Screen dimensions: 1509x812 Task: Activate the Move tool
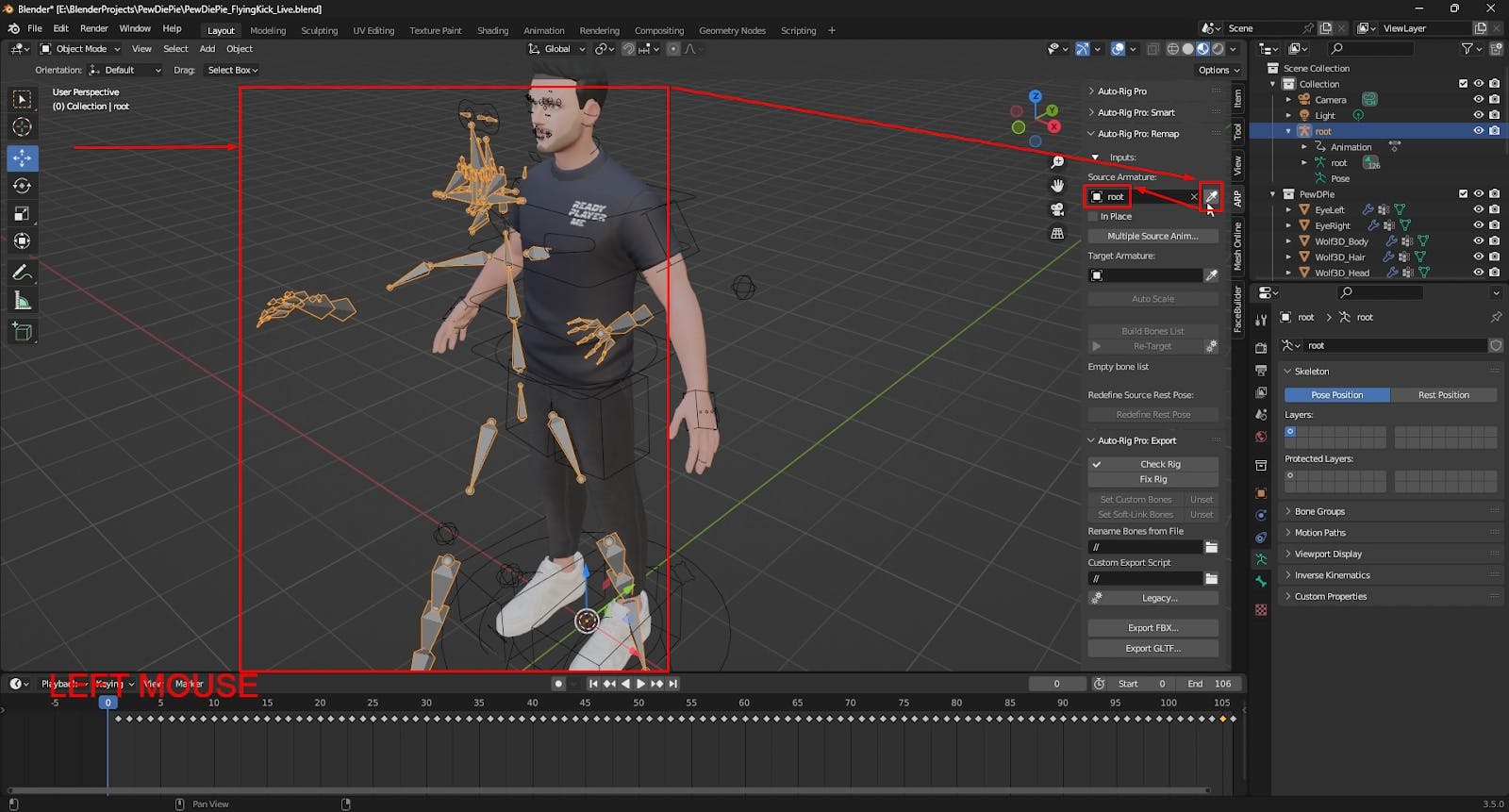pos(23,157)
